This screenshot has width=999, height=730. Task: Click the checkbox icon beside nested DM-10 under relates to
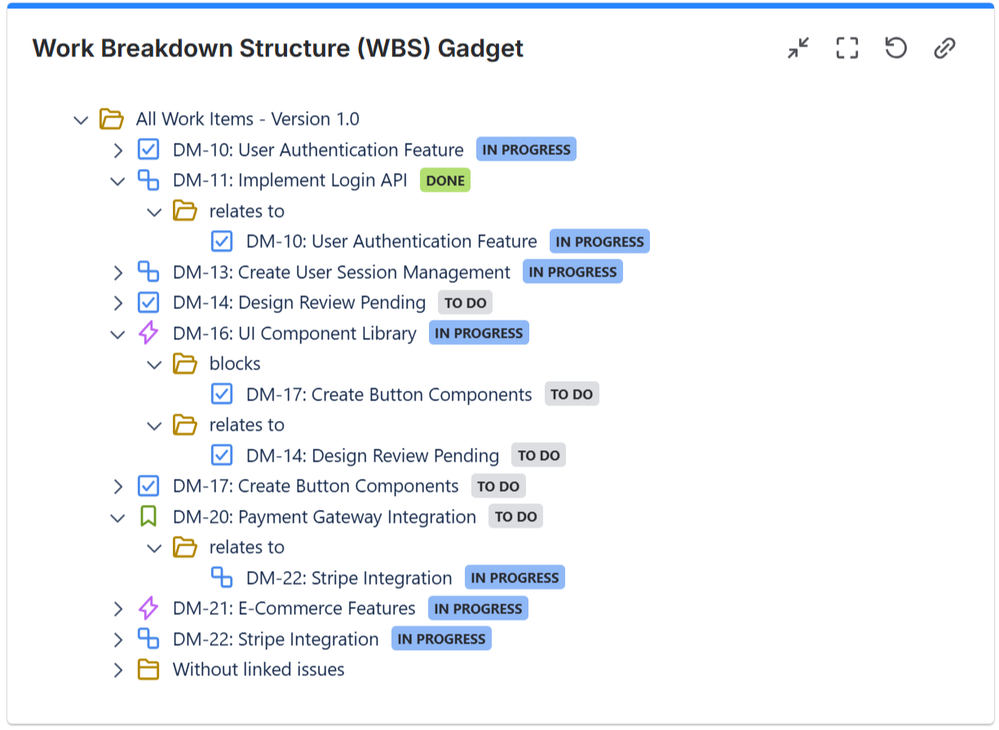221,241
